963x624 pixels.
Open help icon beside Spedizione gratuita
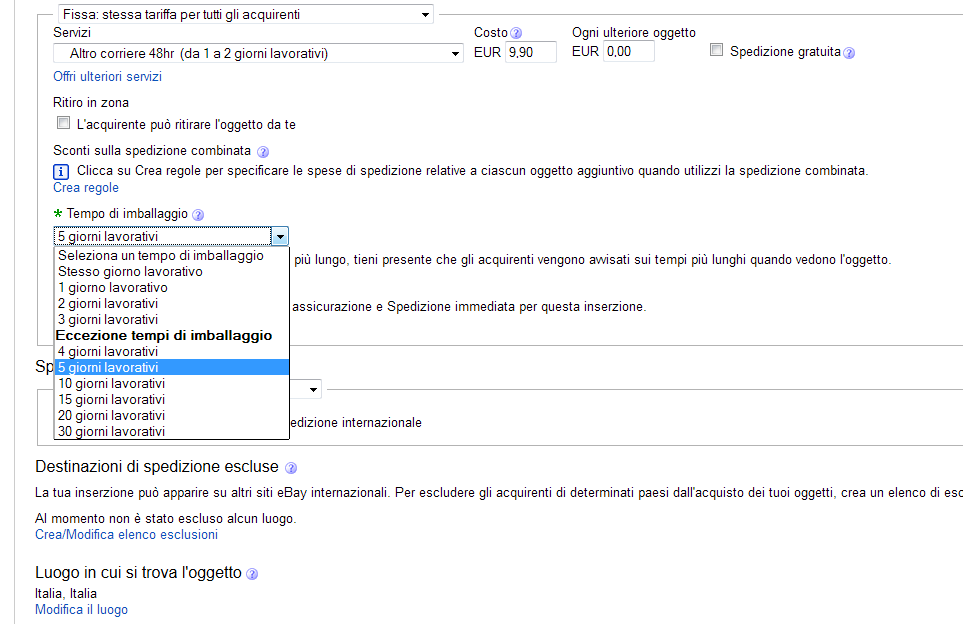[849, 53]
